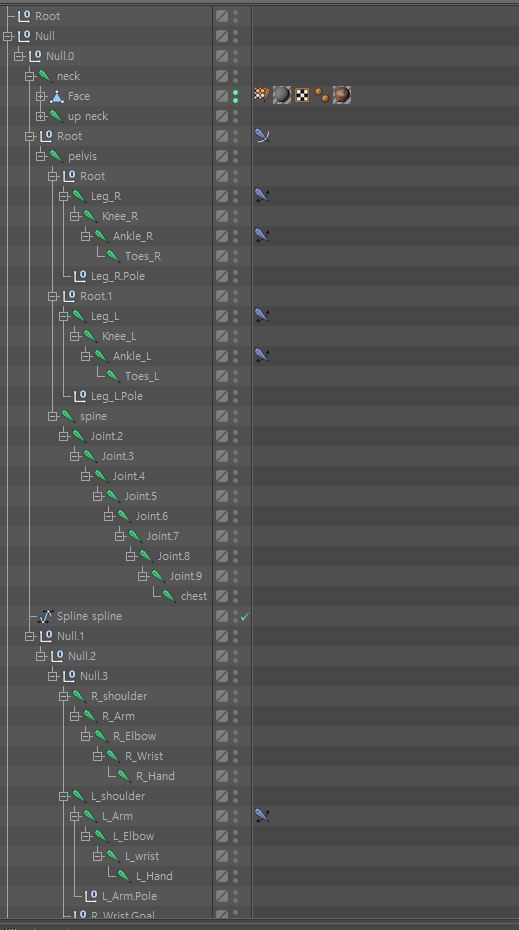The width and height of the screenshot is (519, 930).
Task: Select the checkerboard material tag on Face
Action: (x=302, y=95)
